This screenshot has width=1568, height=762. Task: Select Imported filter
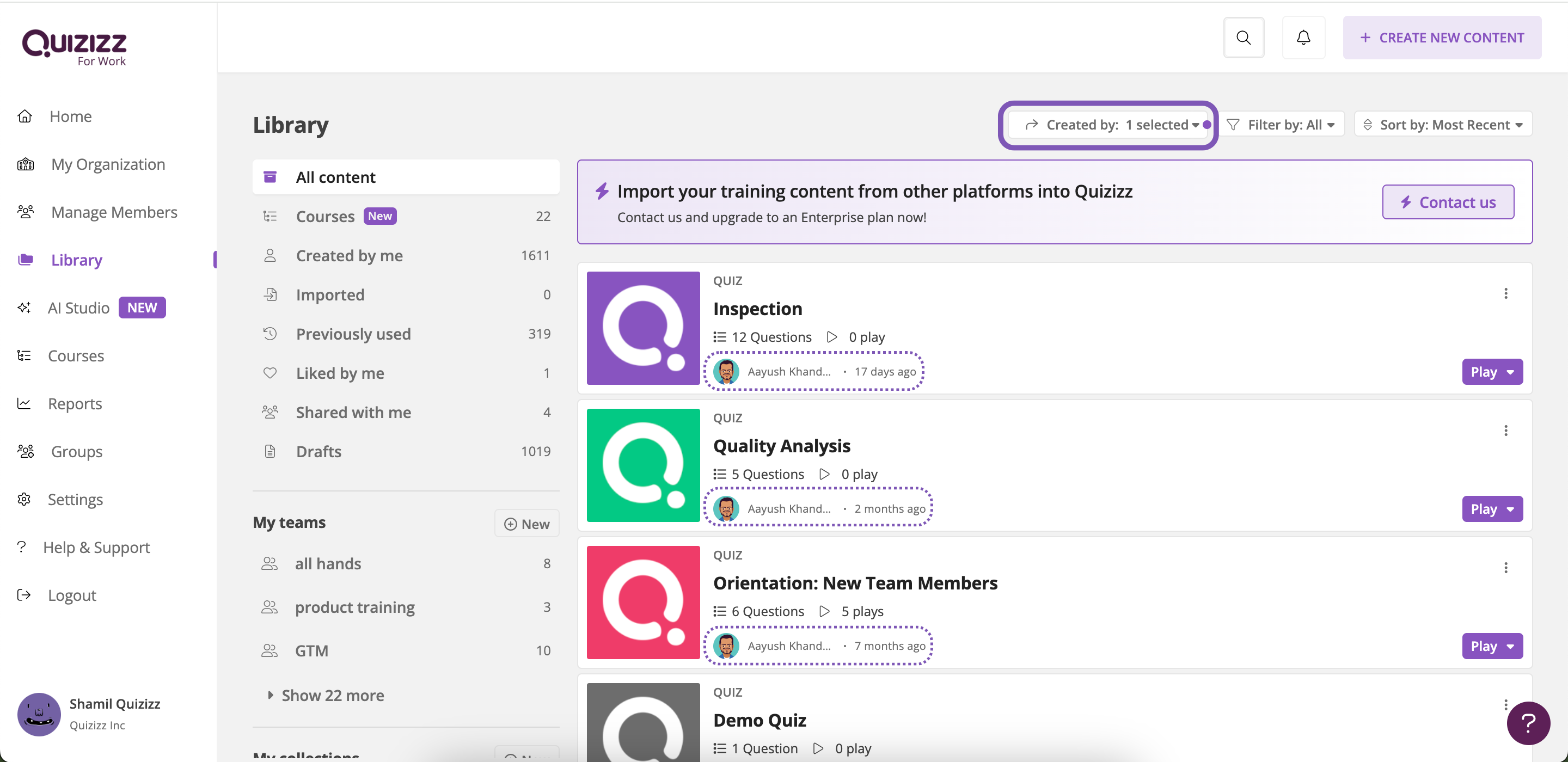(406, 294)
